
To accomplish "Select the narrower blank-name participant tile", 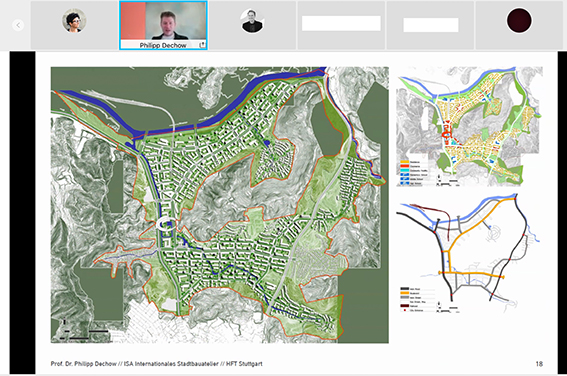I will pos(431,25).
